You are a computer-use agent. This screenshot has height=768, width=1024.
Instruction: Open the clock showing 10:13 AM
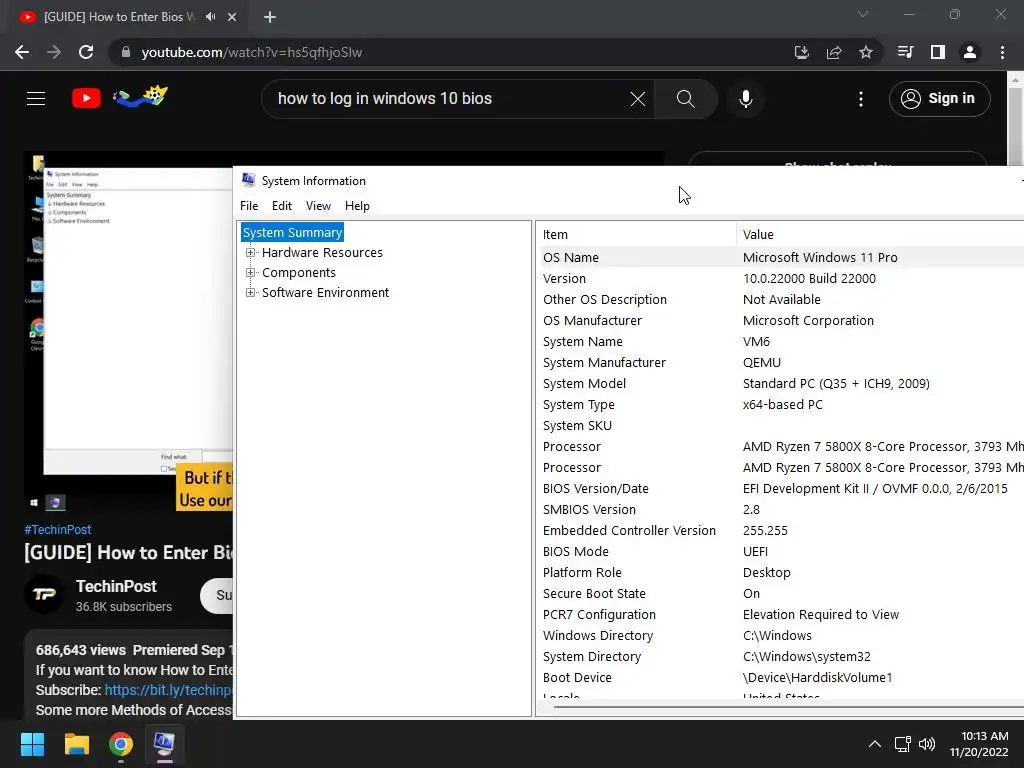[x=979, y=744]
